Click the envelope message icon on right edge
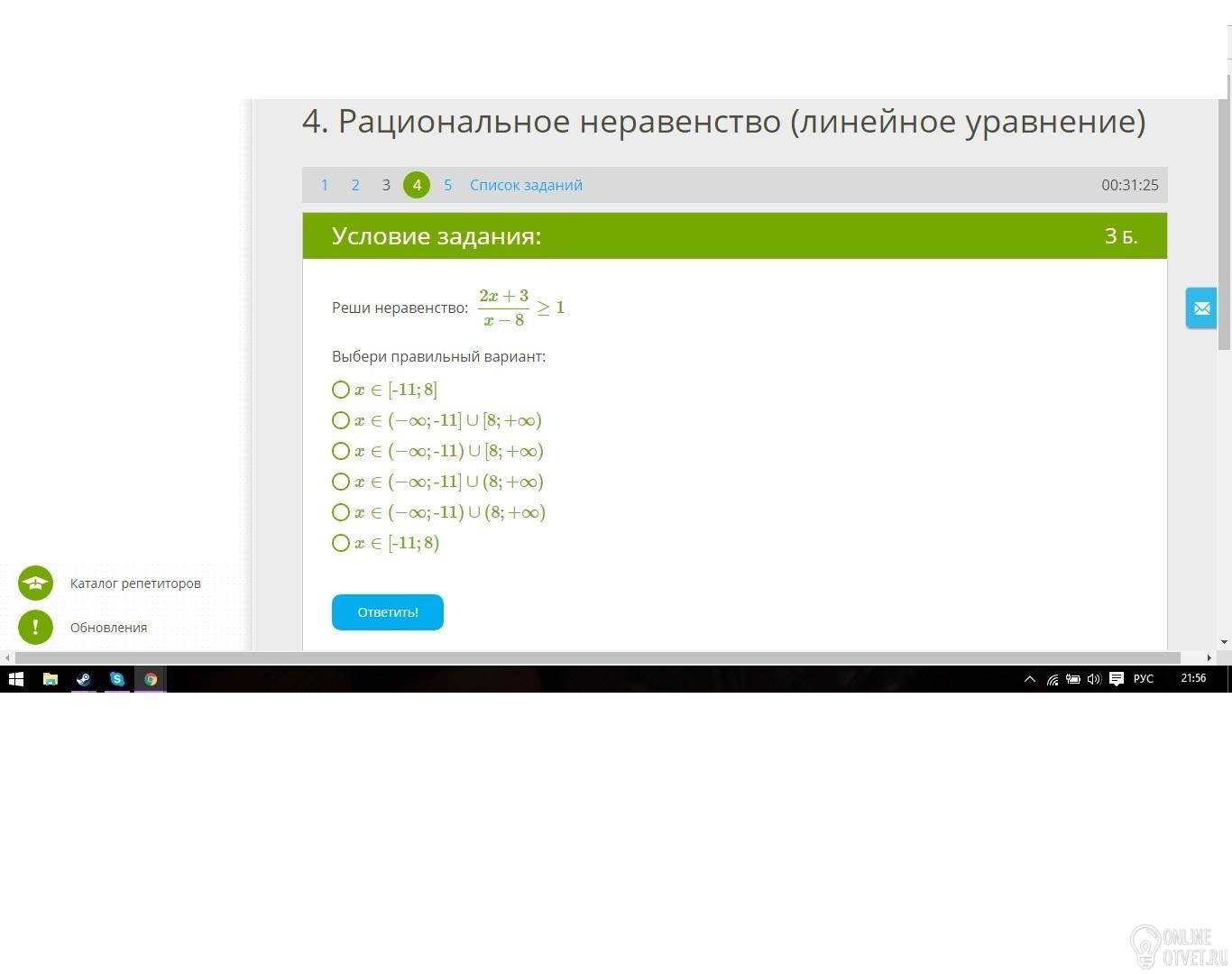1232x974 pixels. 1201,308
